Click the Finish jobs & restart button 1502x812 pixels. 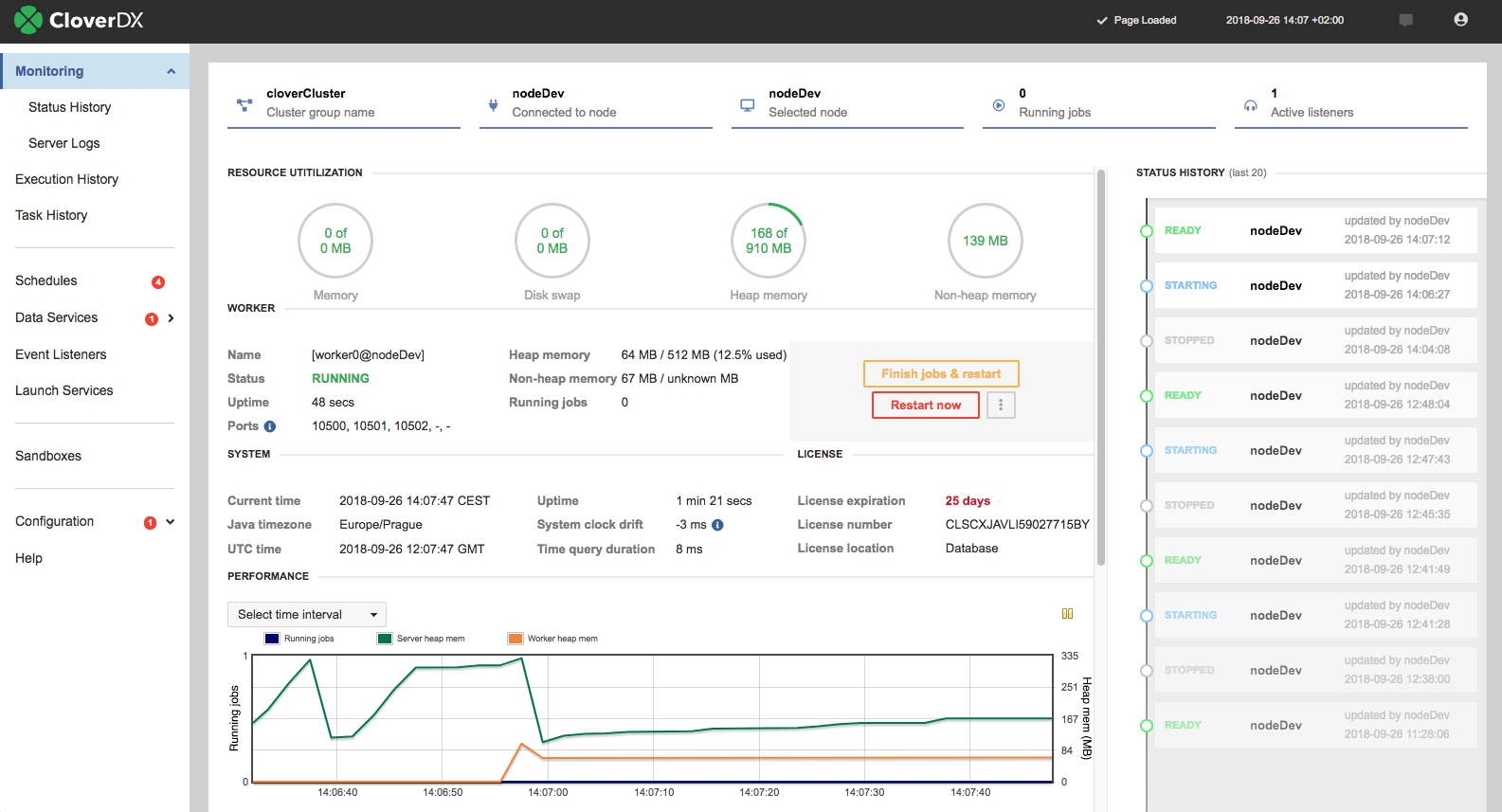click(941, 374)
